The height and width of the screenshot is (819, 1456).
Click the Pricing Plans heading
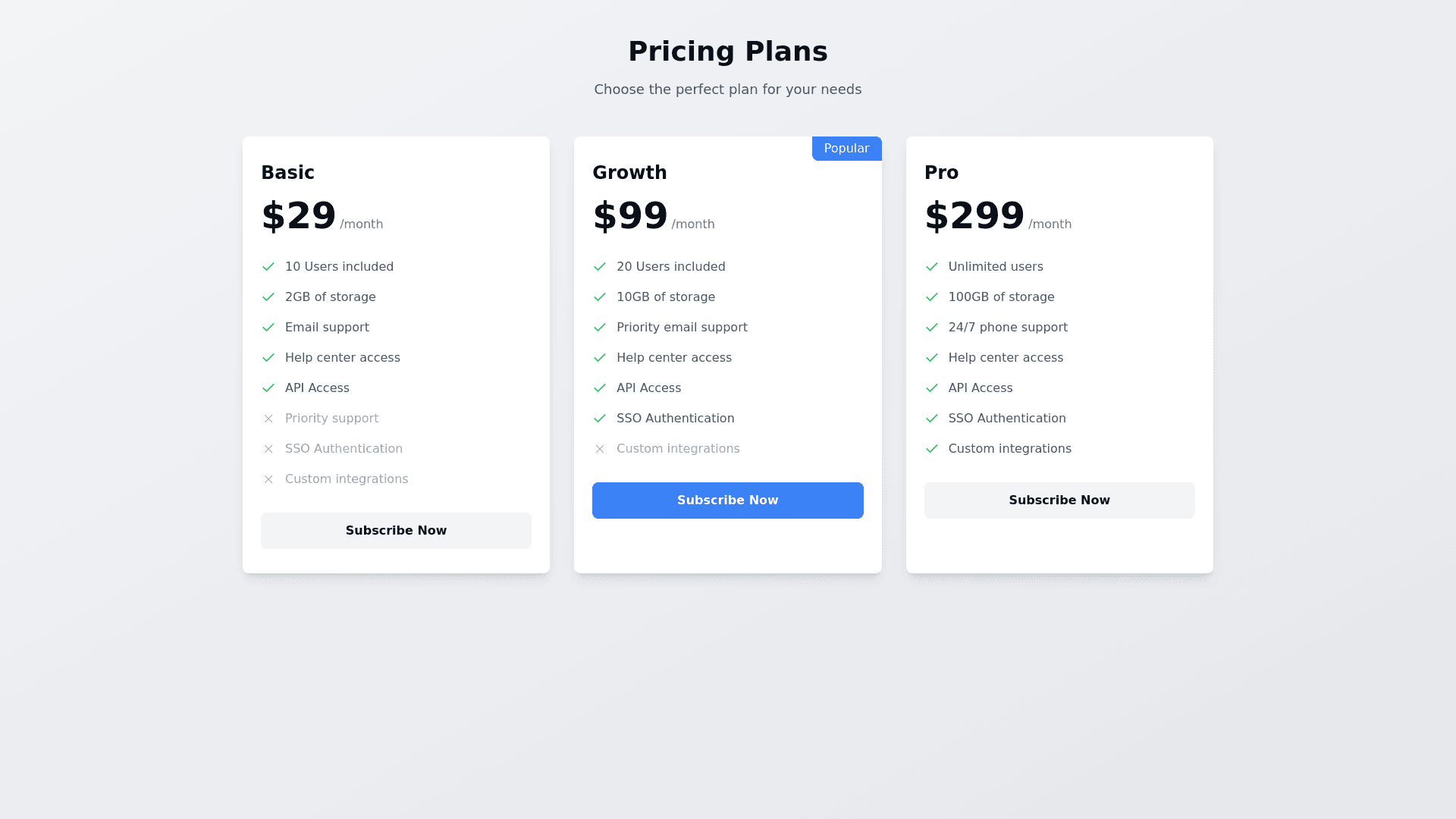tap(727, 52)
